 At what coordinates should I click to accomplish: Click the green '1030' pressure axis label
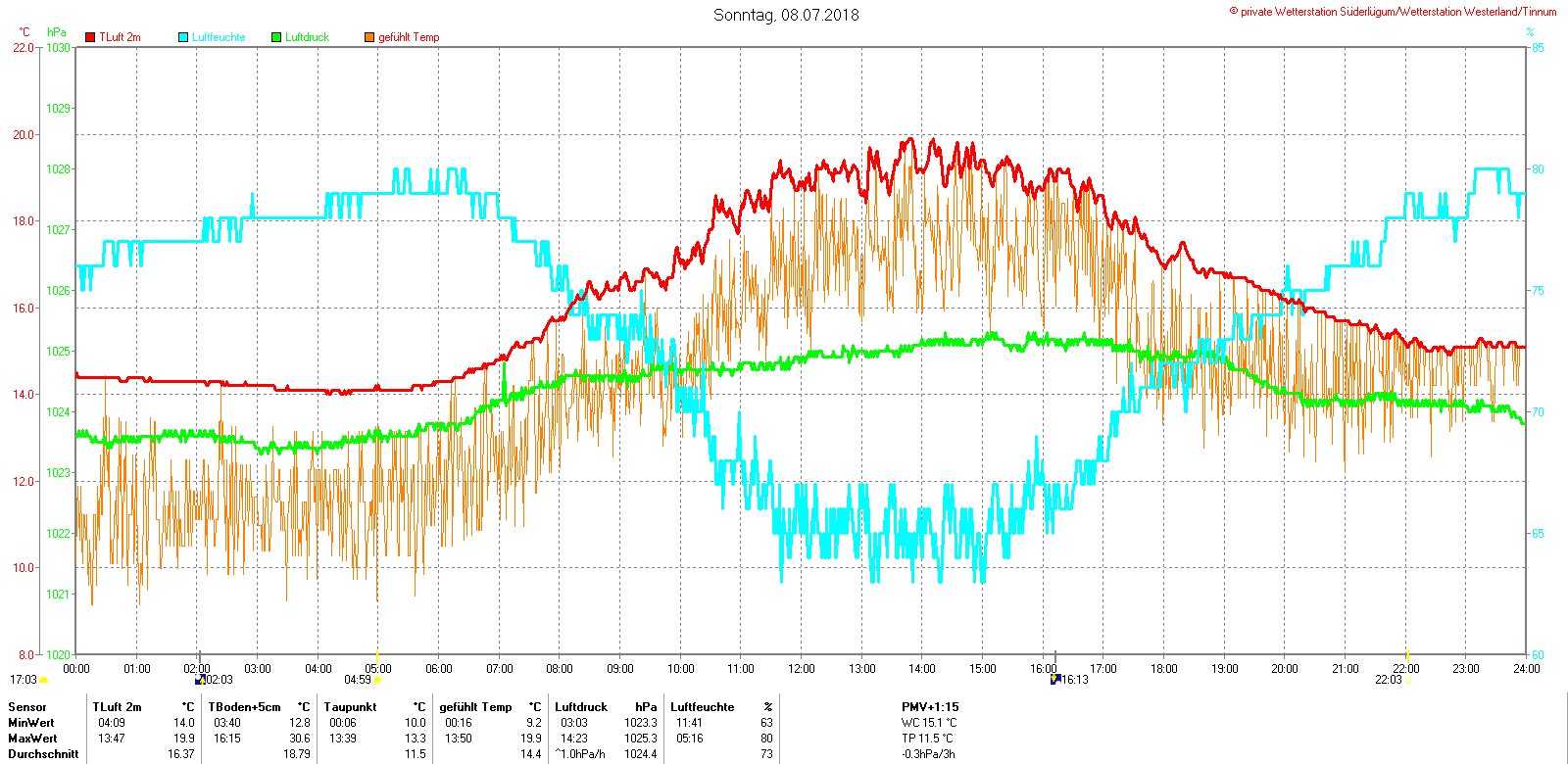[x=59, y=47]
